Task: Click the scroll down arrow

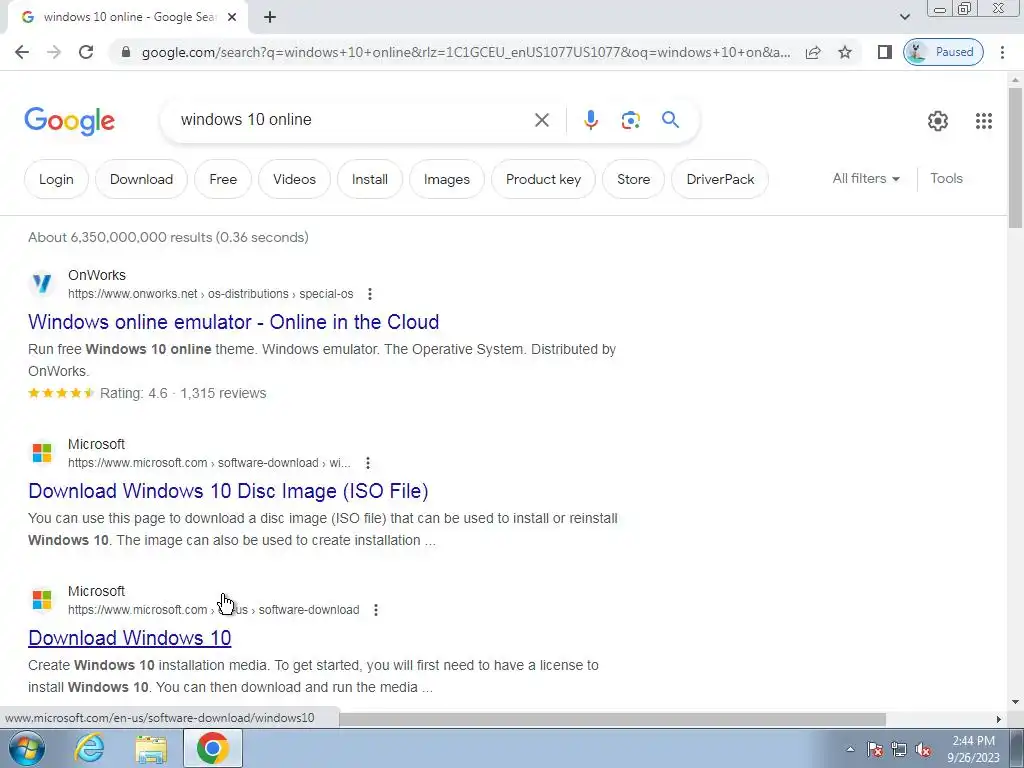Action: [x=1015, y=703]
